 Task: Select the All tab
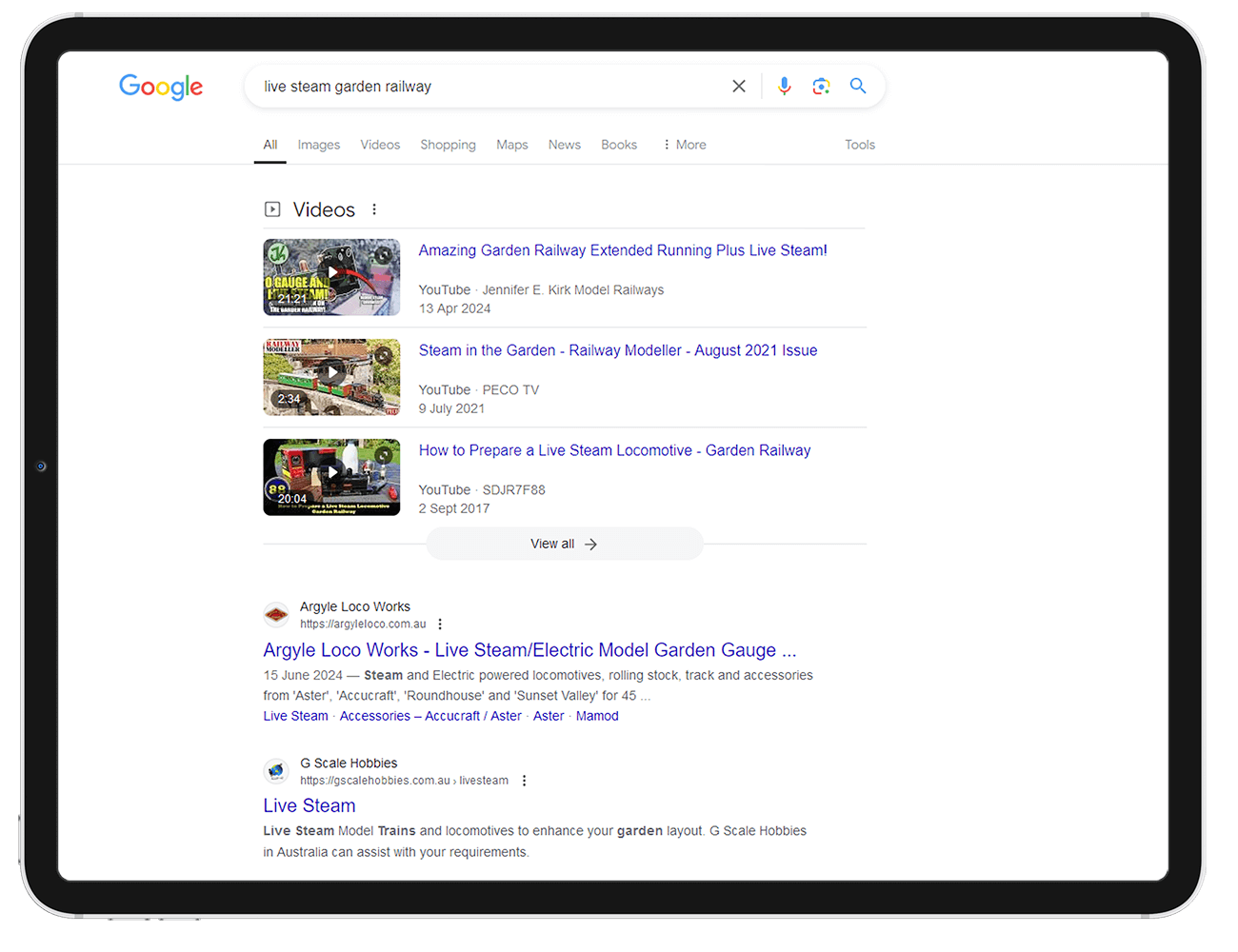click(270, 145)
